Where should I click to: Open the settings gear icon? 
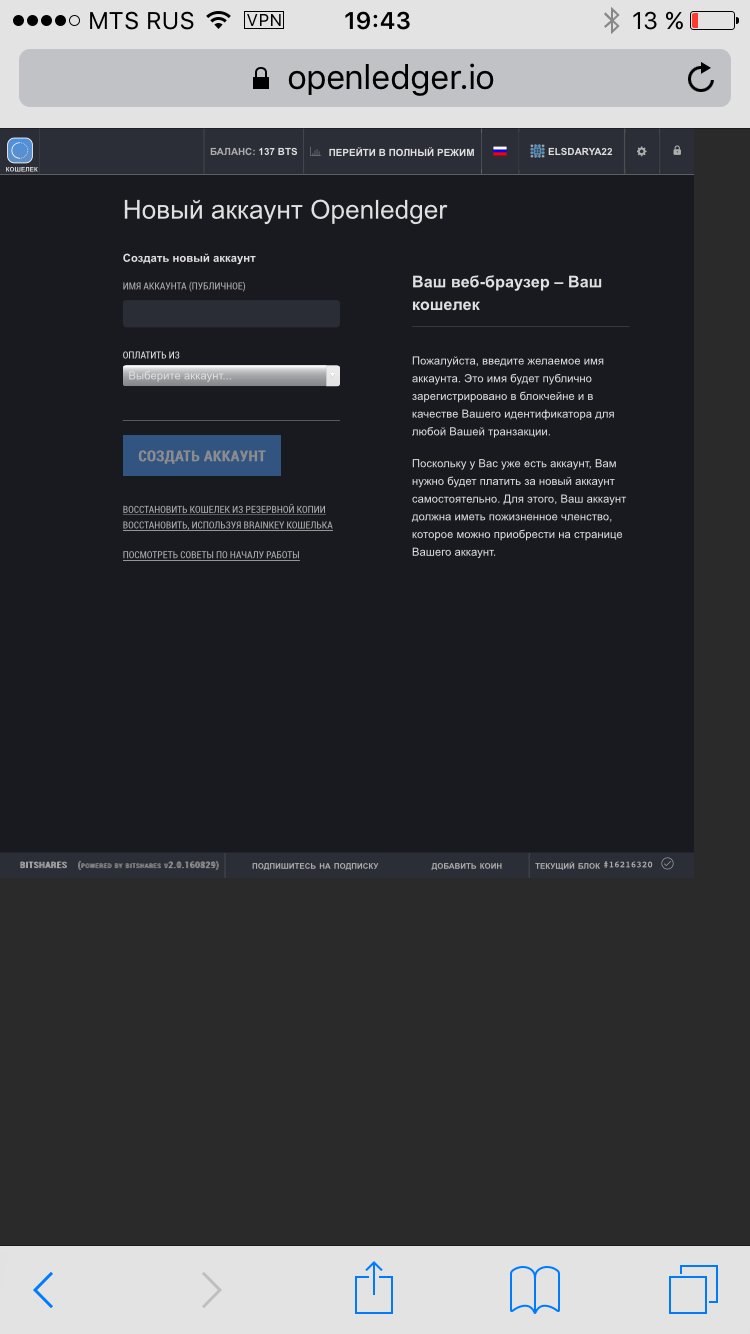pos(642,151)
